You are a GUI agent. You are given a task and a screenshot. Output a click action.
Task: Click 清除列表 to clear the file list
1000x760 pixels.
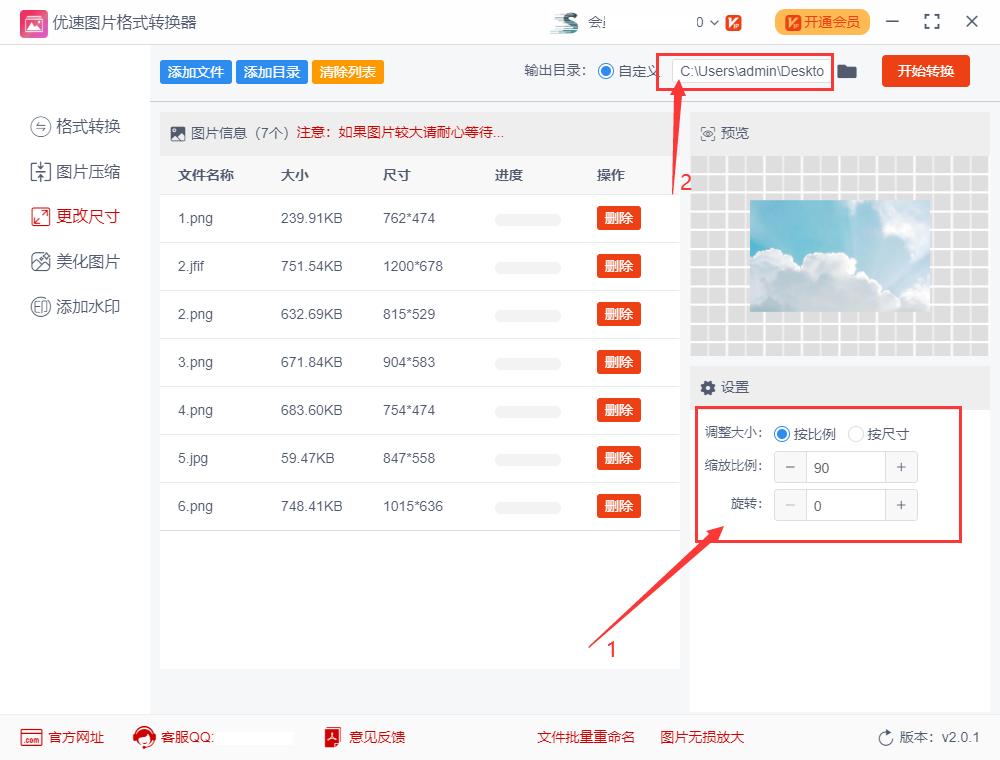pyautogui.click(x=347, y=71)
